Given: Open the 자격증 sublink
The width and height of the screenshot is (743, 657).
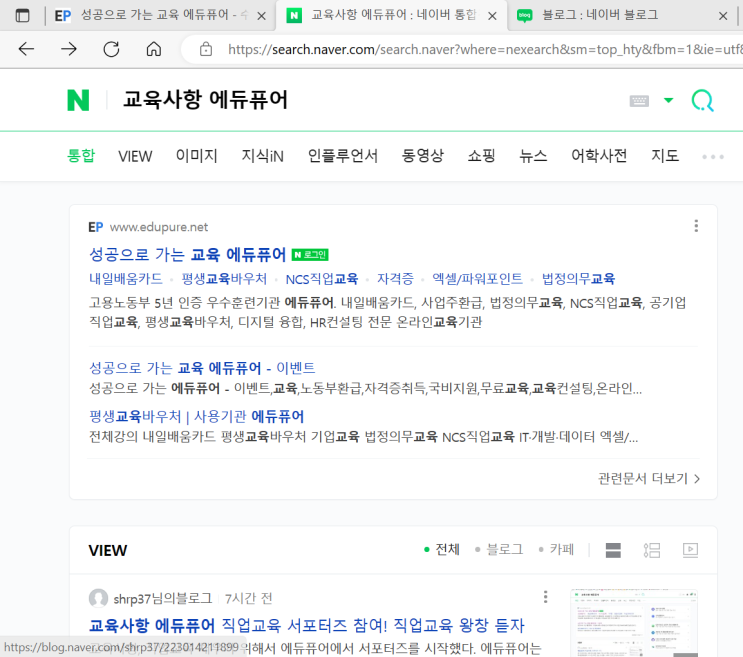Looking at the screenshot, I should click(395, 279).
